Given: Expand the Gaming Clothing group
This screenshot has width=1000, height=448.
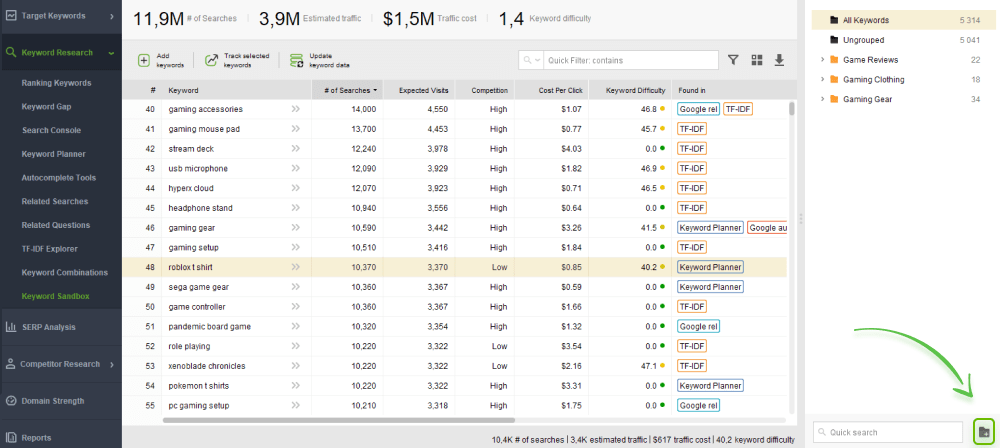Looking at the screenshot, I should tap(822, 80).
